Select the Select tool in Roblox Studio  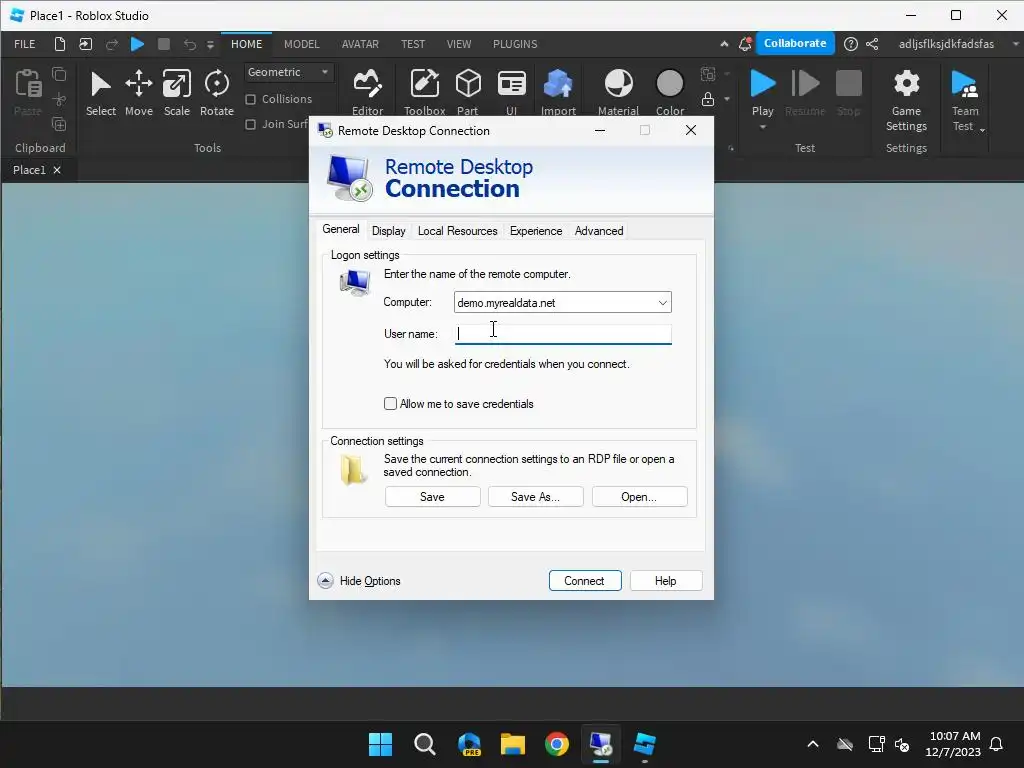[101, 93]
